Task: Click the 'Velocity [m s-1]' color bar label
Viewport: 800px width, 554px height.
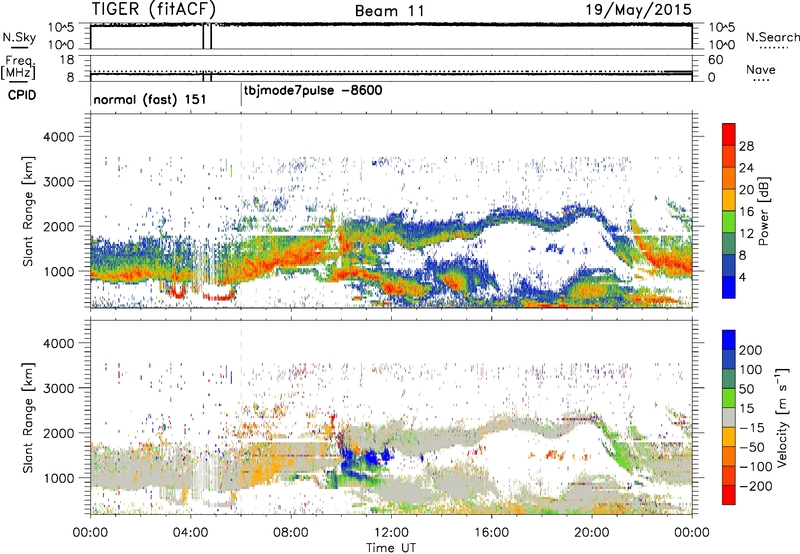Action: (782, 417)
